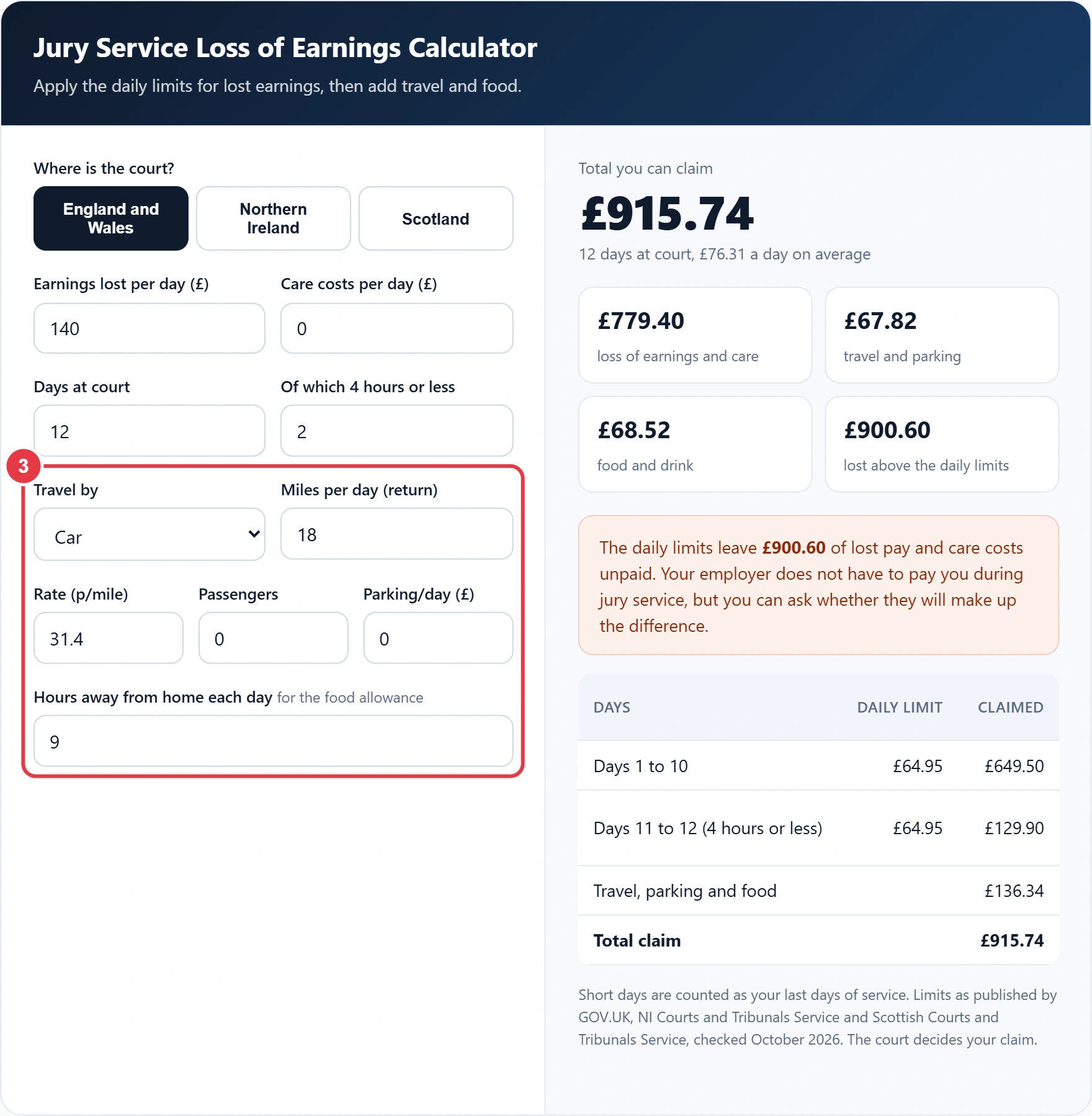Viewport: 1092px width, 1116px height.
Task: Focus the Parking per day field
Action: pos(439,639)
